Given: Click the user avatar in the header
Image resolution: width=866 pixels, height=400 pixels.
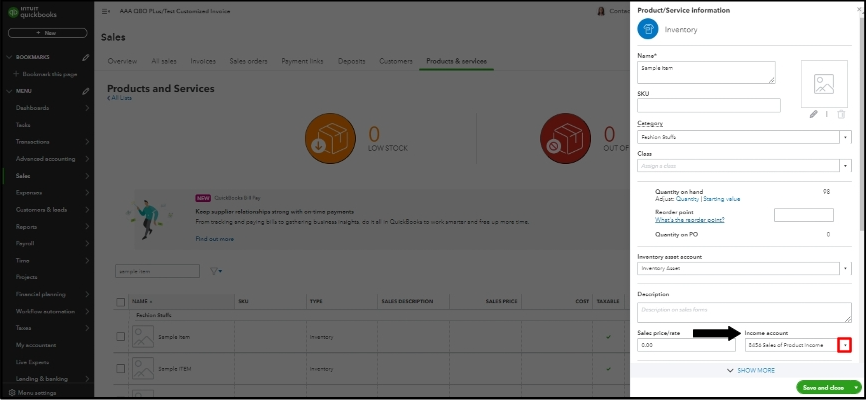Looking at the screenshot, I should click(601, 12).
